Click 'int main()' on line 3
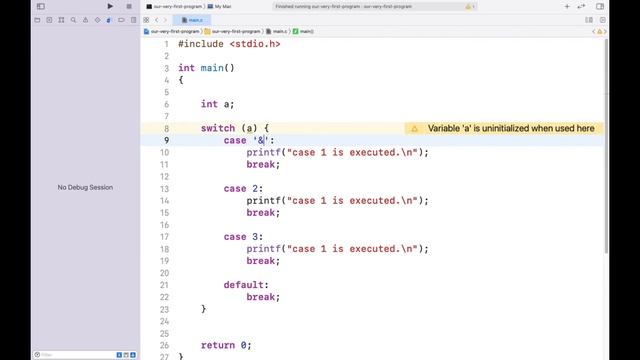The image size is (640, 360). 206,68
